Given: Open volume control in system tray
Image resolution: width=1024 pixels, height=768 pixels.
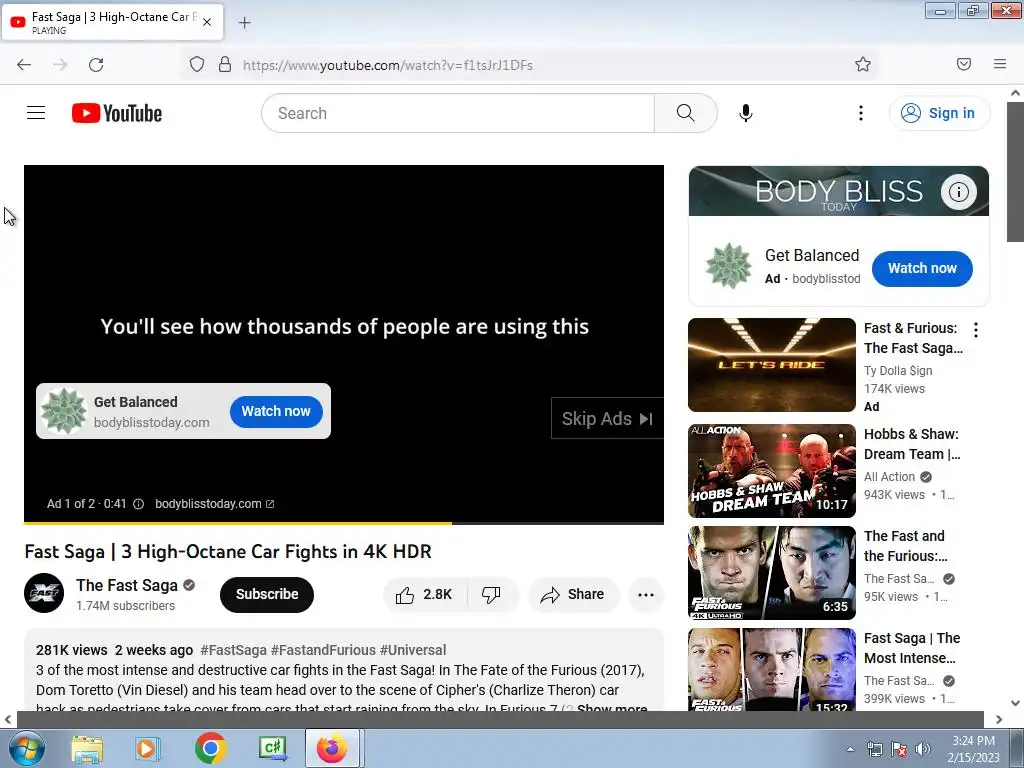Looking at the screenshot, I should pos(921,749).
